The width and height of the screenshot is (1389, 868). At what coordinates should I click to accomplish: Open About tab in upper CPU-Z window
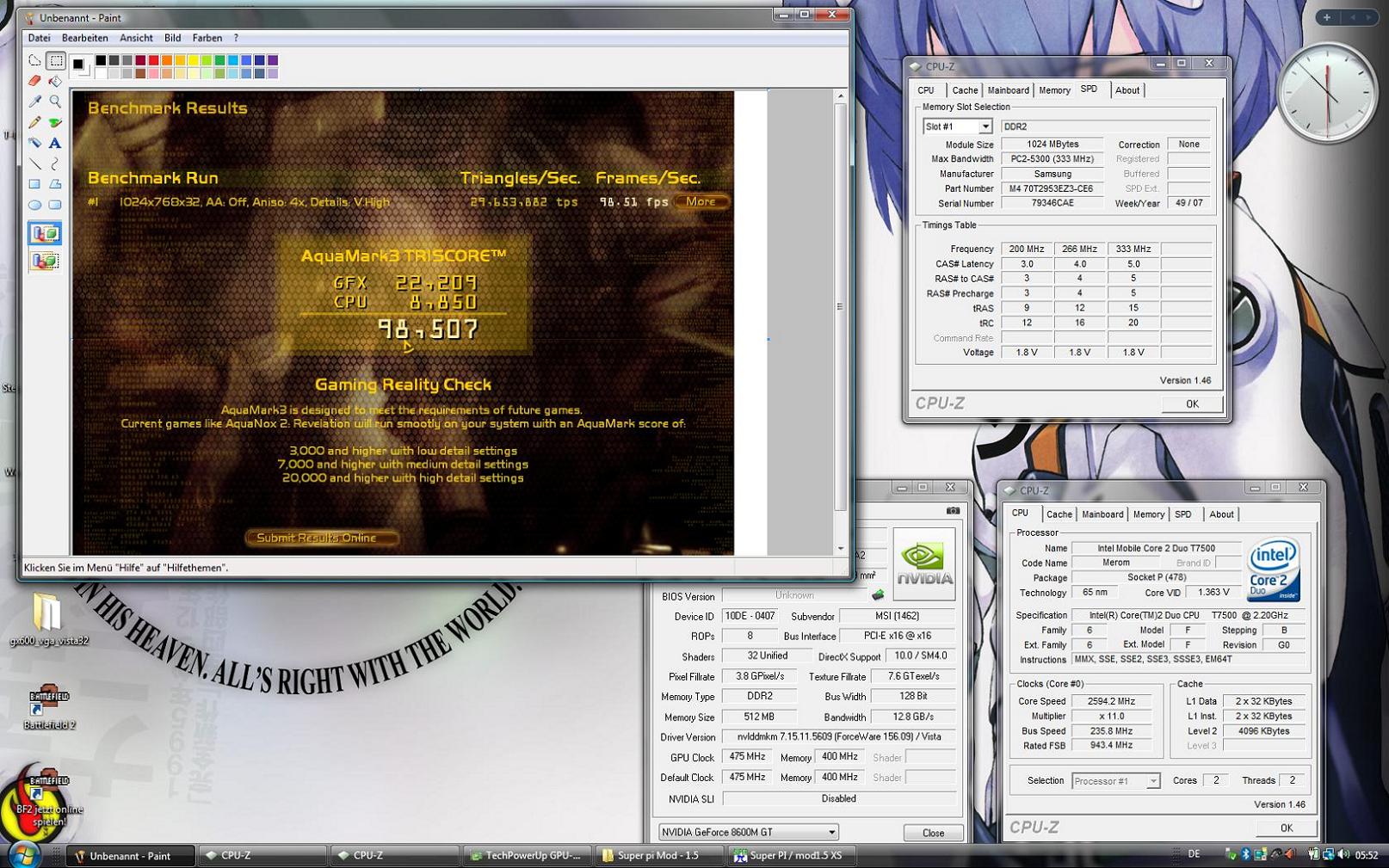click(x=1127, y=90)
